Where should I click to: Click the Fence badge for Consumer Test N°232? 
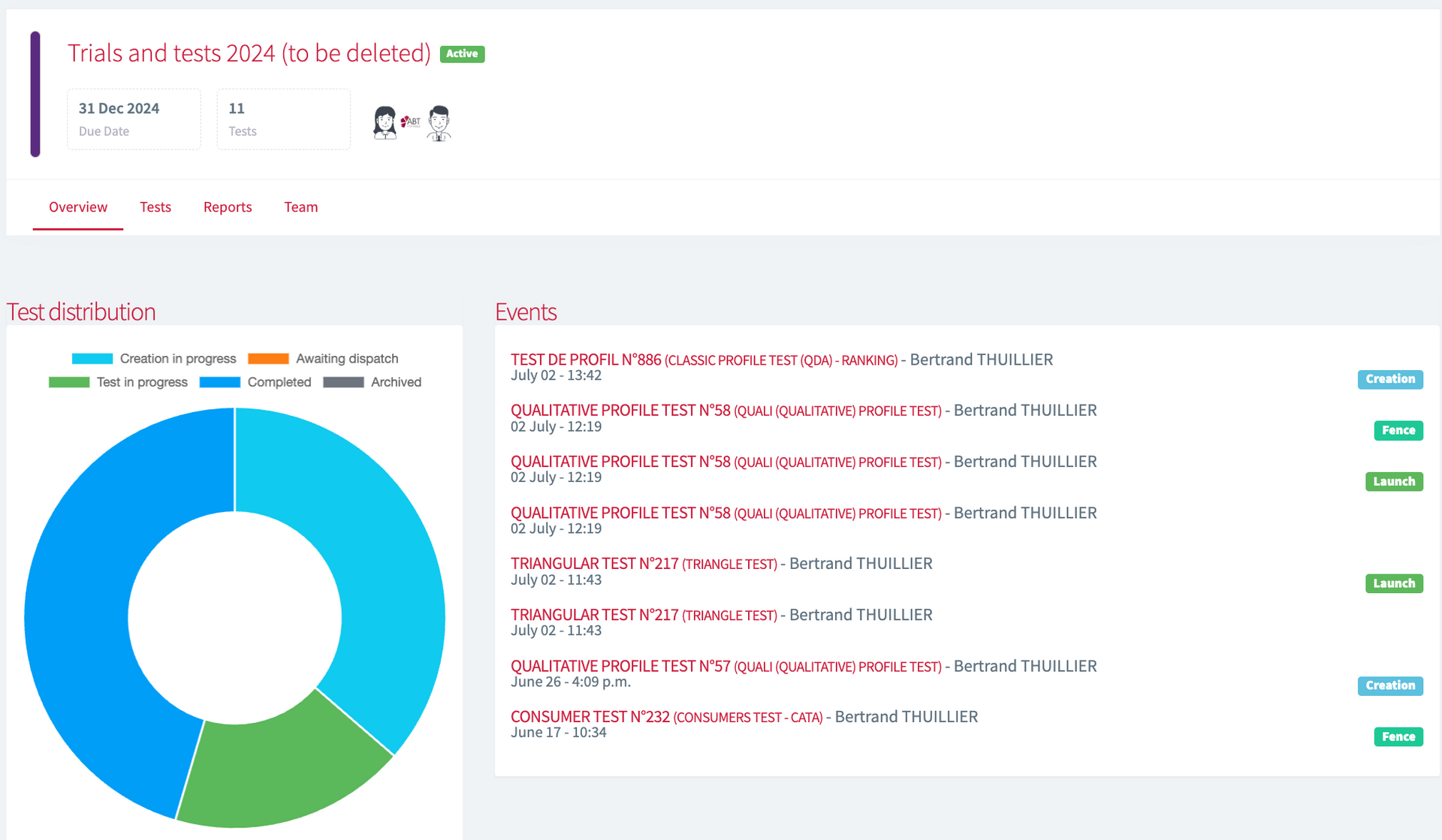point(1398,737)
